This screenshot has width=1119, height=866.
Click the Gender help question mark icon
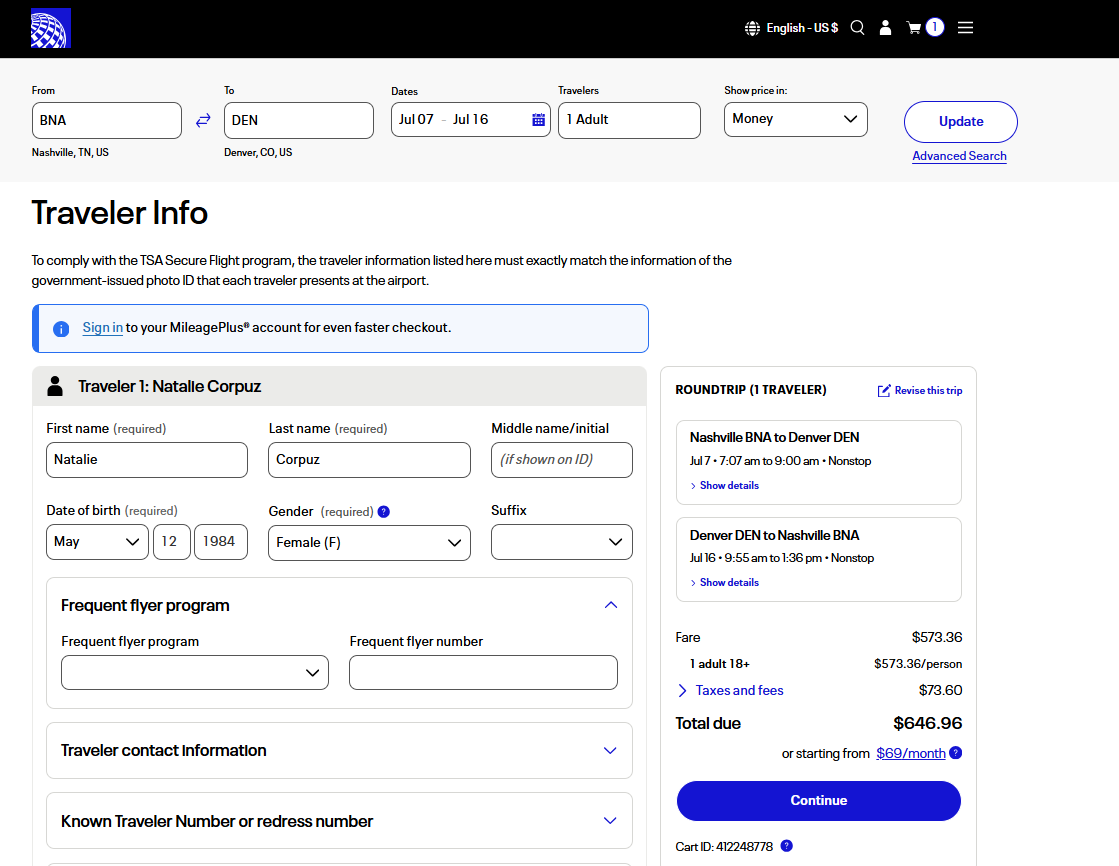click(x=384, y=512)
